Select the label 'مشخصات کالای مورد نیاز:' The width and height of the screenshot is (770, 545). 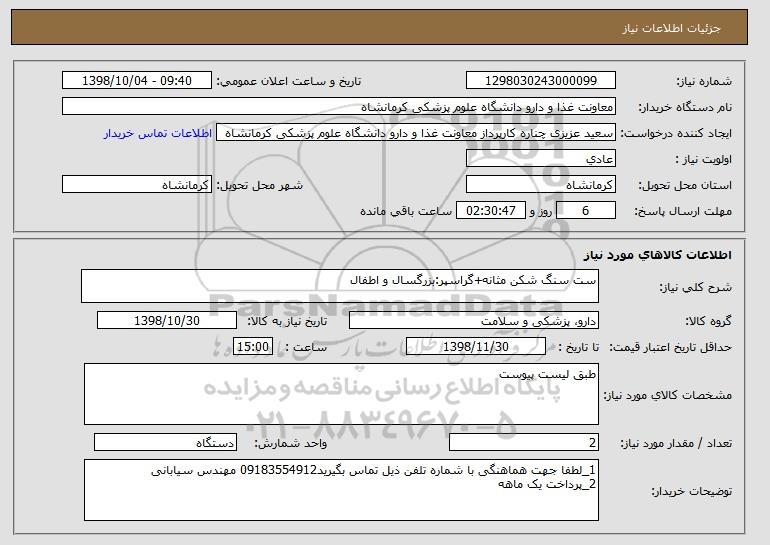667,395
